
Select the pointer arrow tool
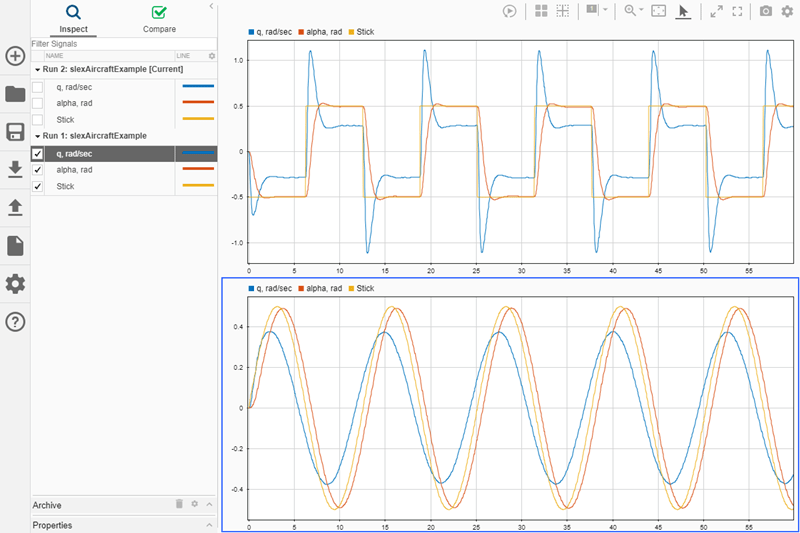coord(683,11)
